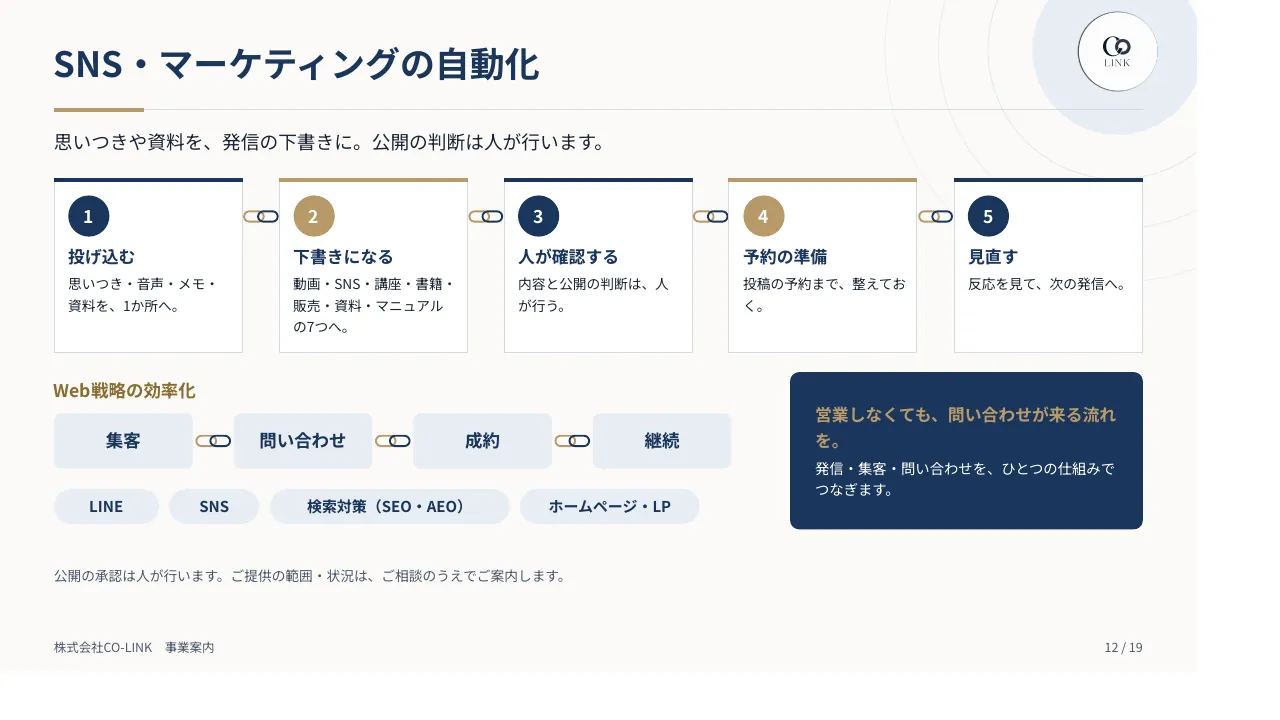
Task: Click the 下書きになる card heading
Action: point(343,257)
